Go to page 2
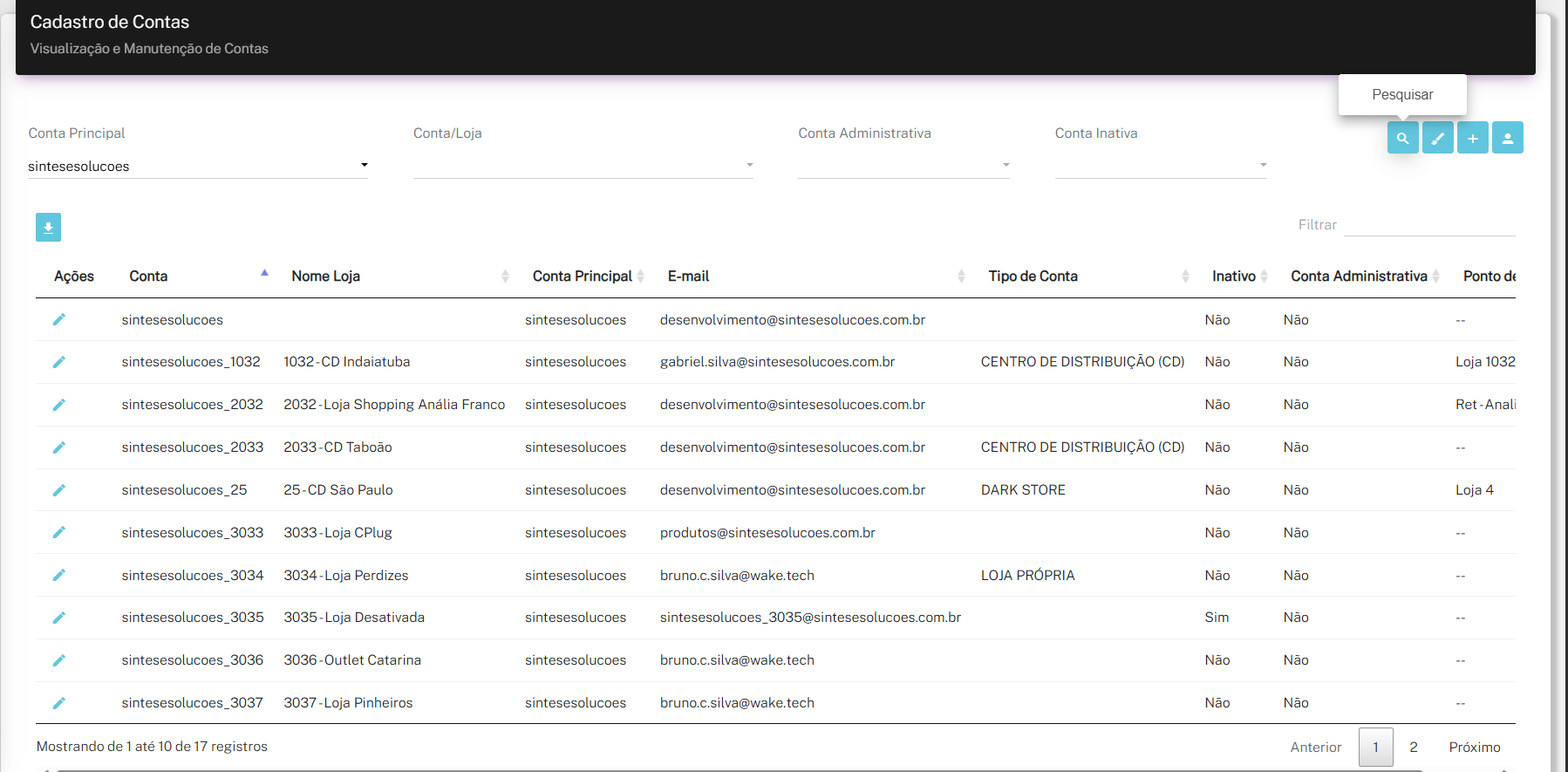 coord(1413,747)
